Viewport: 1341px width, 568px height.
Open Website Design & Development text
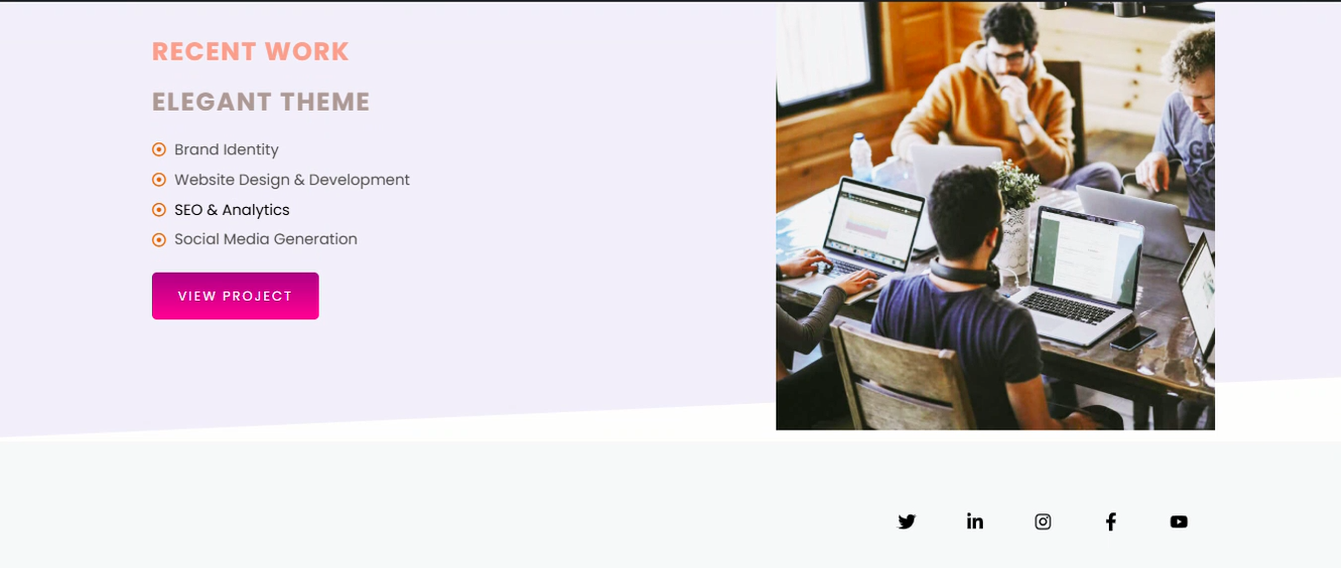click(292, 180)
